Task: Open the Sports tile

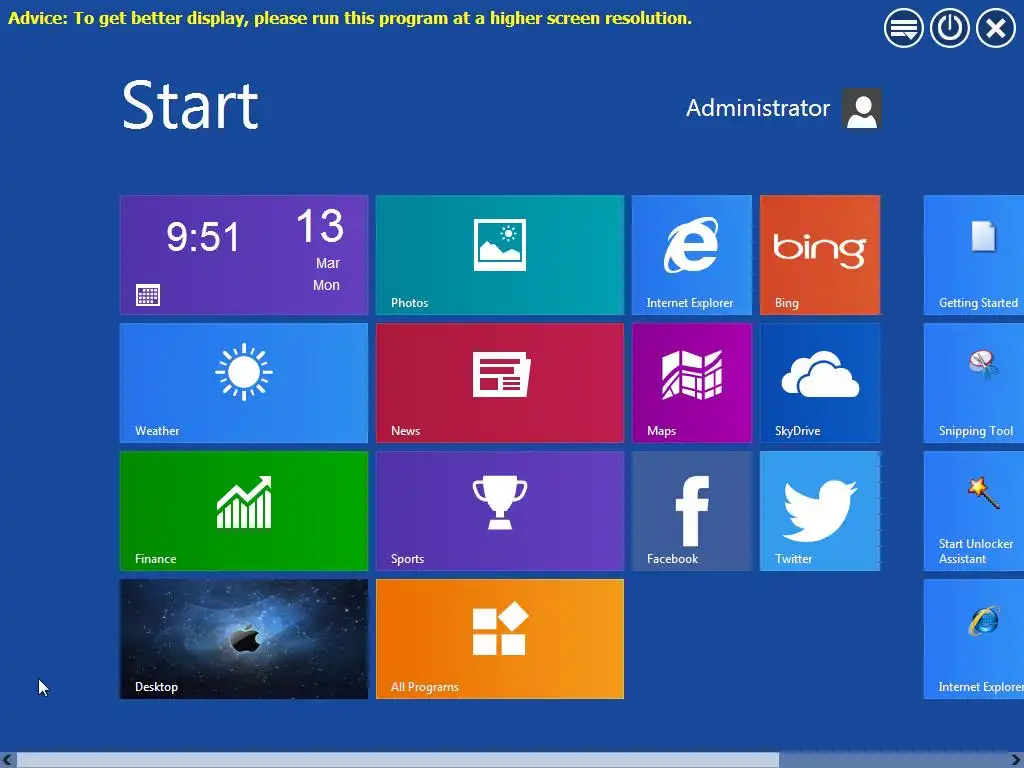Action: pos(500,511)
